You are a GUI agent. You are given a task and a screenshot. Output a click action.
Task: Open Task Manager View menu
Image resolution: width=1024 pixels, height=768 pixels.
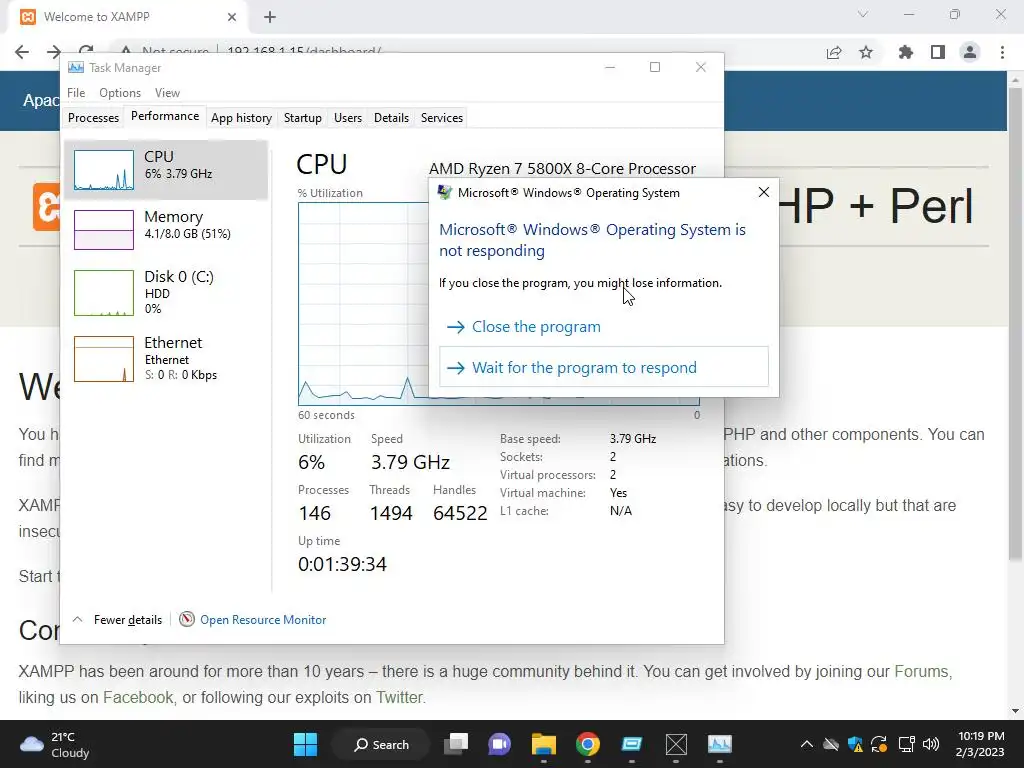[x=167, y=93]
